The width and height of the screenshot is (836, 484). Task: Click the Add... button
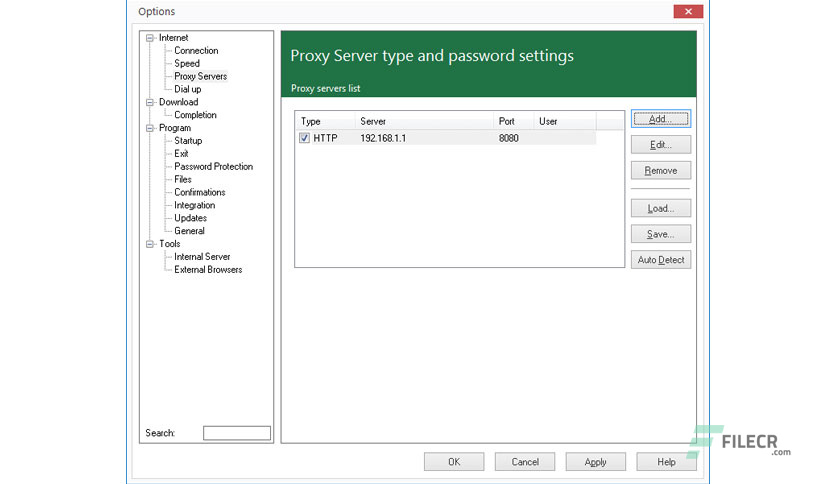coord(661,119)
